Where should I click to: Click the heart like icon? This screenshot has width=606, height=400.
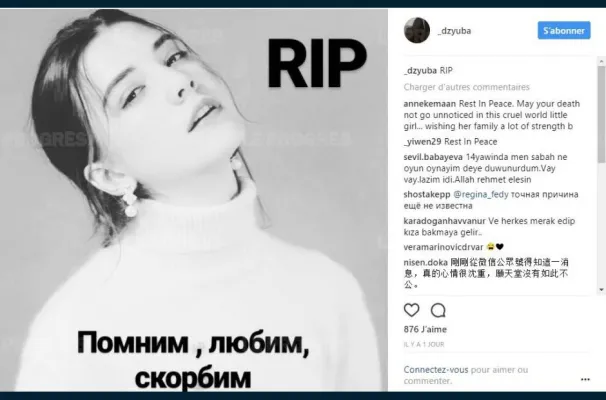(x=411, y=310)
